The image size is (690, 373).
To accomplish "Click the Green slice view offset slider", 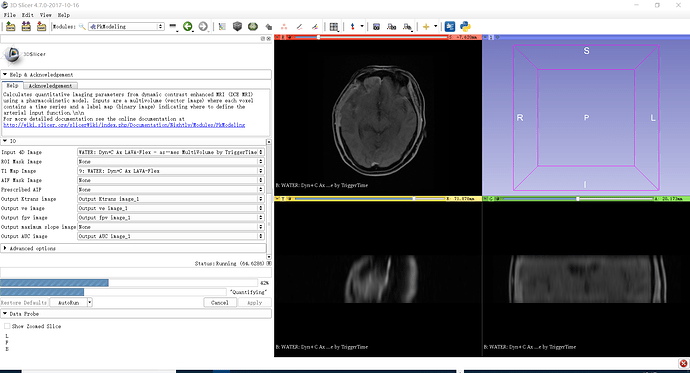I will [x=578, y=199].
